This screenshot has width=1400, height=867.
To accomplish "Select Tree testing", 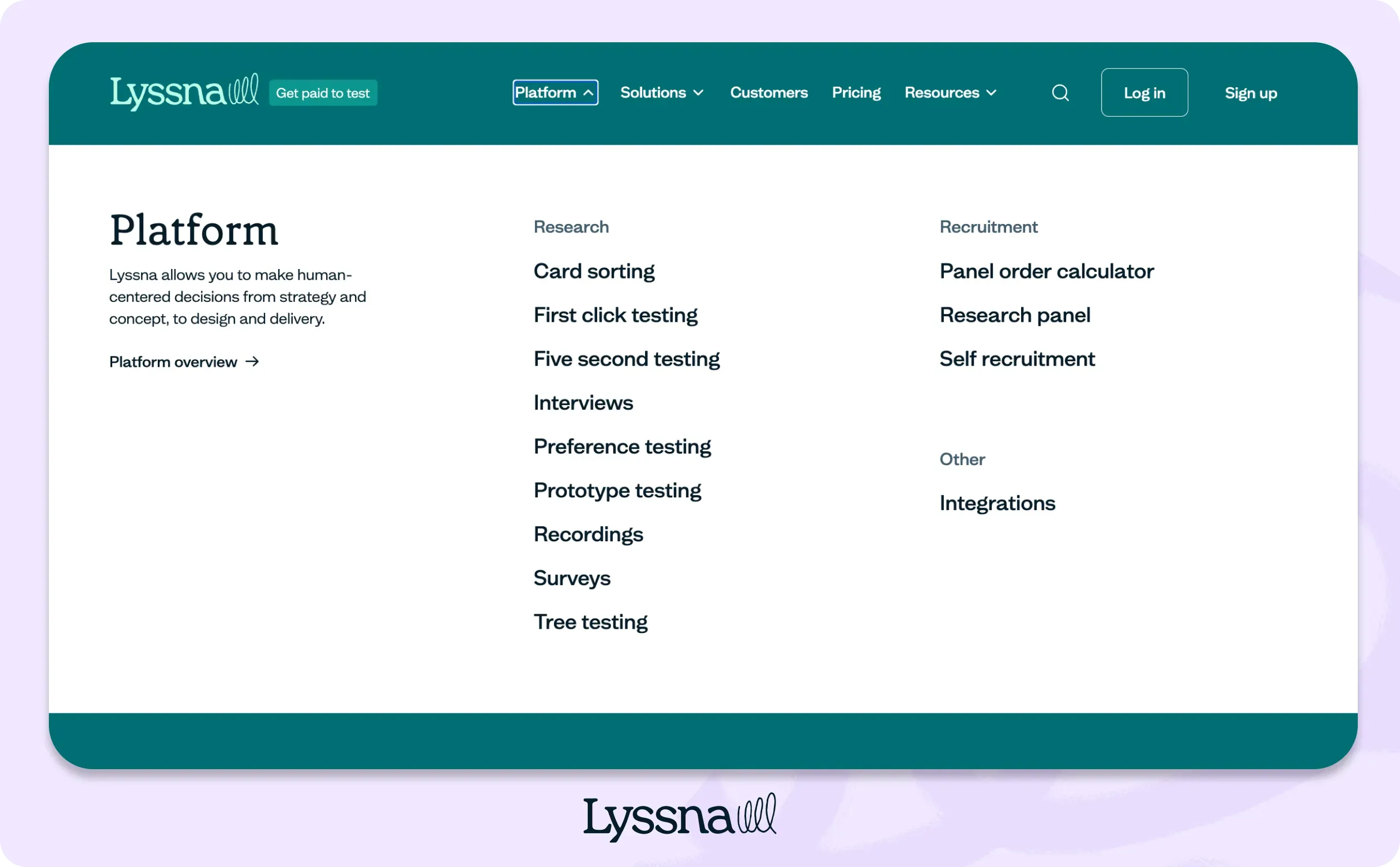I will click(590, 622).
